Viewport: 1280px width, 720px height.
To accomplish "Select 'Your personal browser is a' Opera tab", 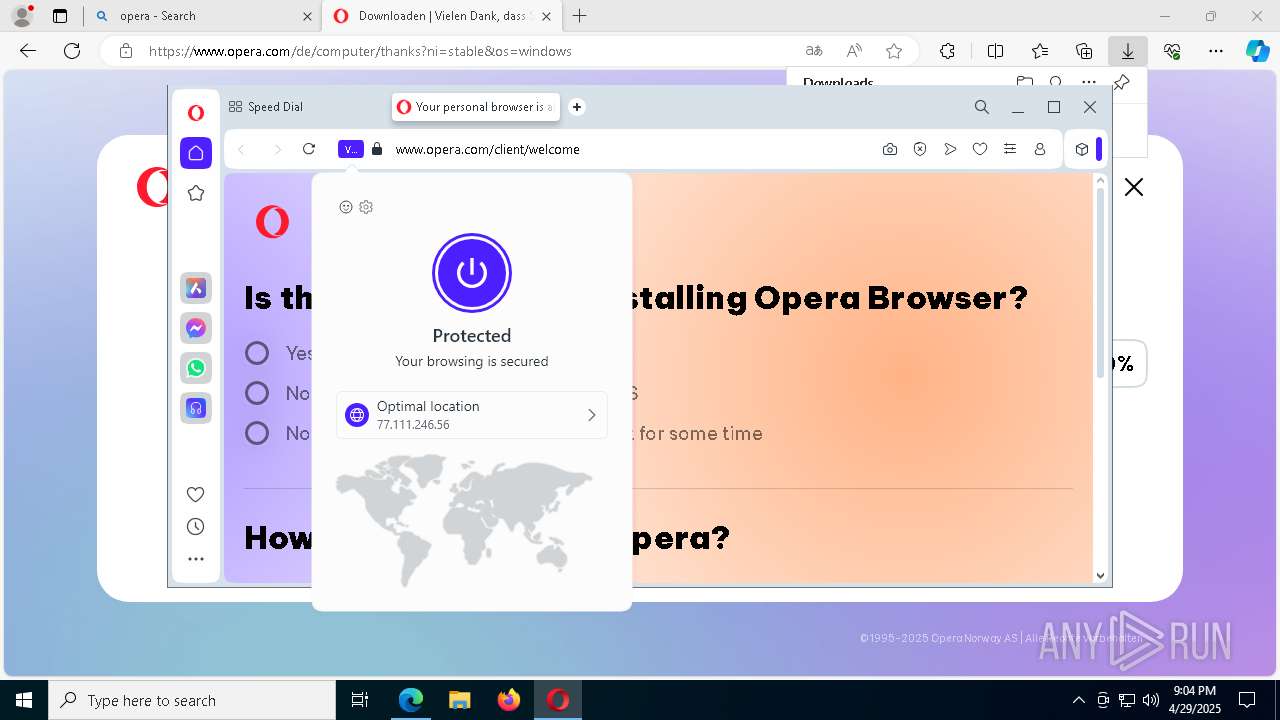I will (x=476, y=107).
